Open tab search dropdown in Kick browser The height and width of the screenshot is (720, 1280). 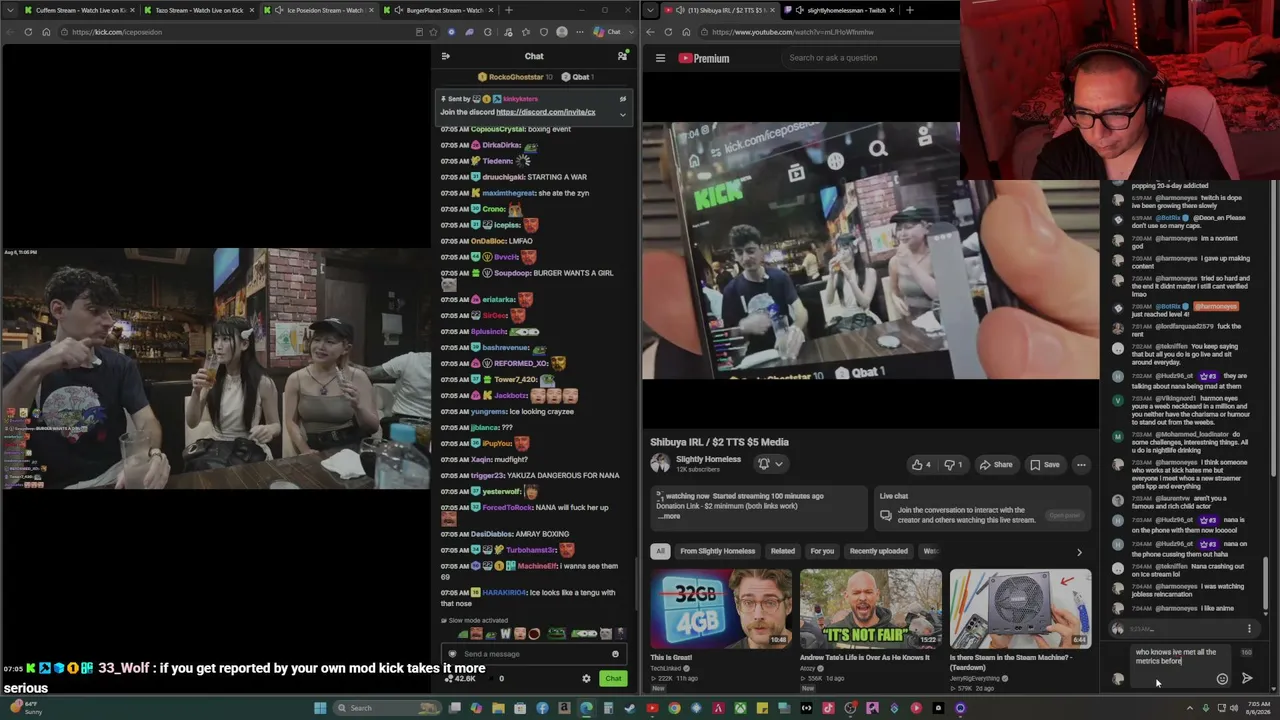pos(10,10)
